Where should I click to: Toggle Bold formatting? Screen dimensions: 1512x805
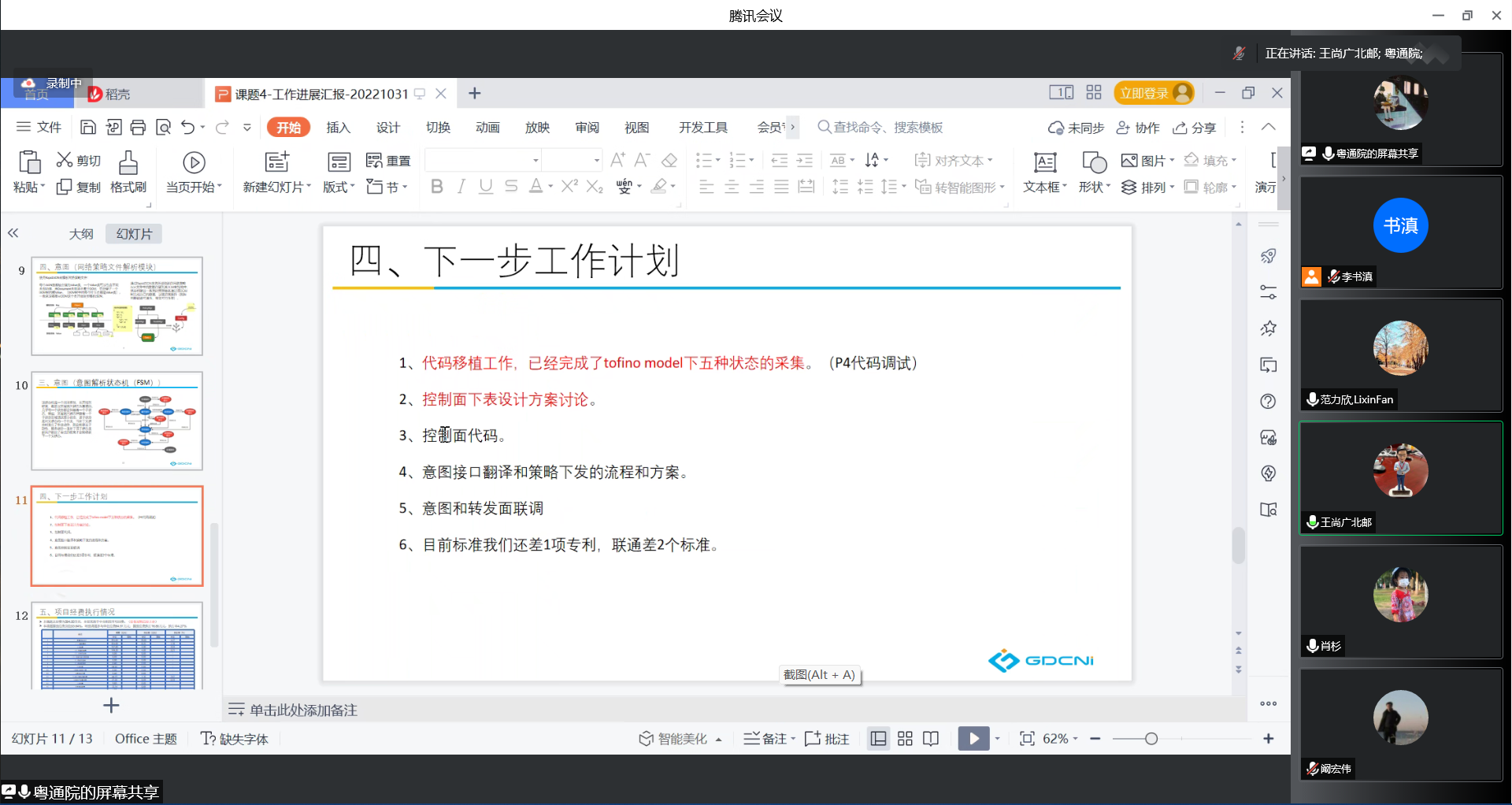tap(437, 187)
